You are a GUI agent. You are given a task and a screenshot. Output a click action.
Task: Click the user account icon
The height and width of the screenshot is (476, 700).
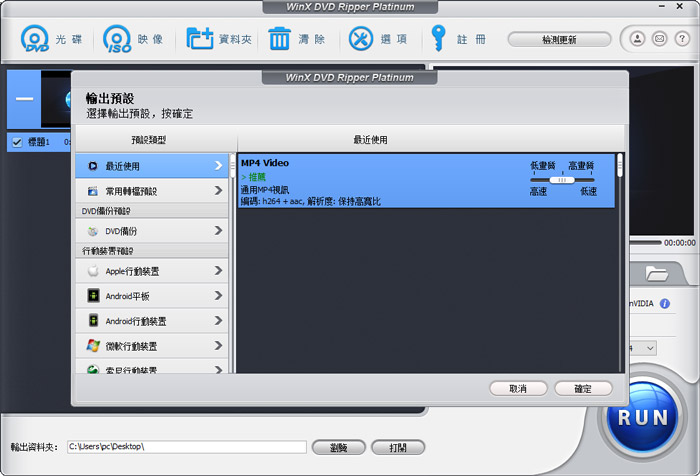point(637,39)
